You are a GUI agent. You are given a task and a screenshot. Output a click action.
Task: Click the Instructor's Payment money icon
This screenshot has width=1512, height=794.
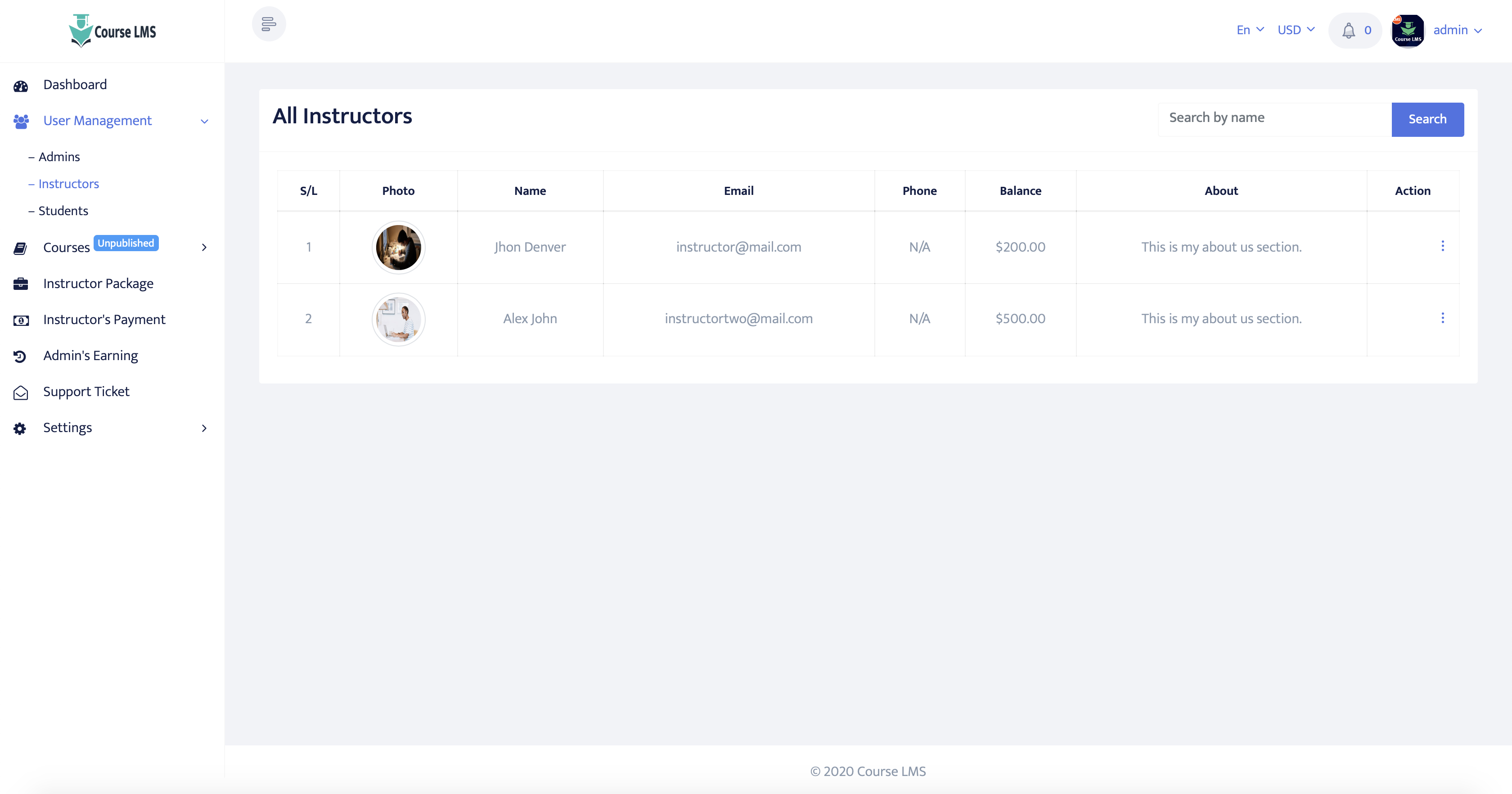(x=21, y=320)
